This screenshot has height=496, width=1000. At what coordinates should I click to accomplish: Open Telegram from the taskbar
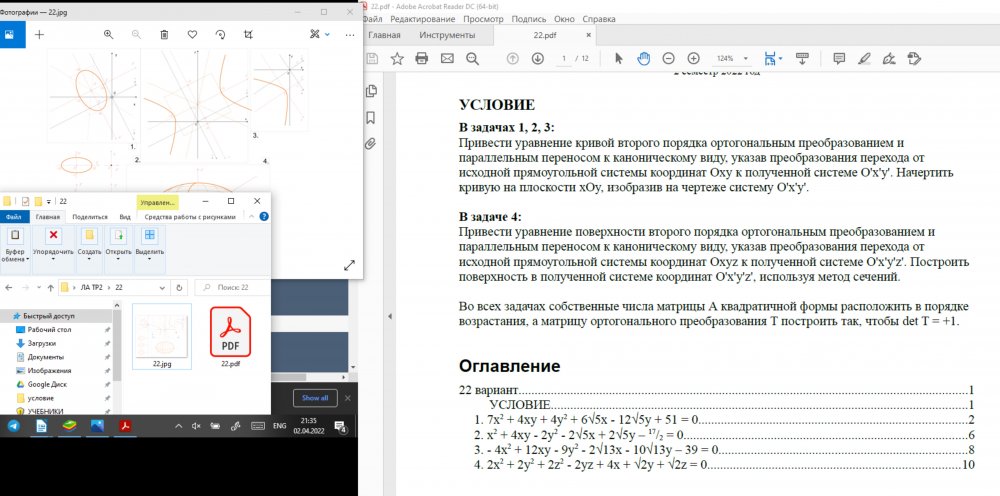[13, 426]
